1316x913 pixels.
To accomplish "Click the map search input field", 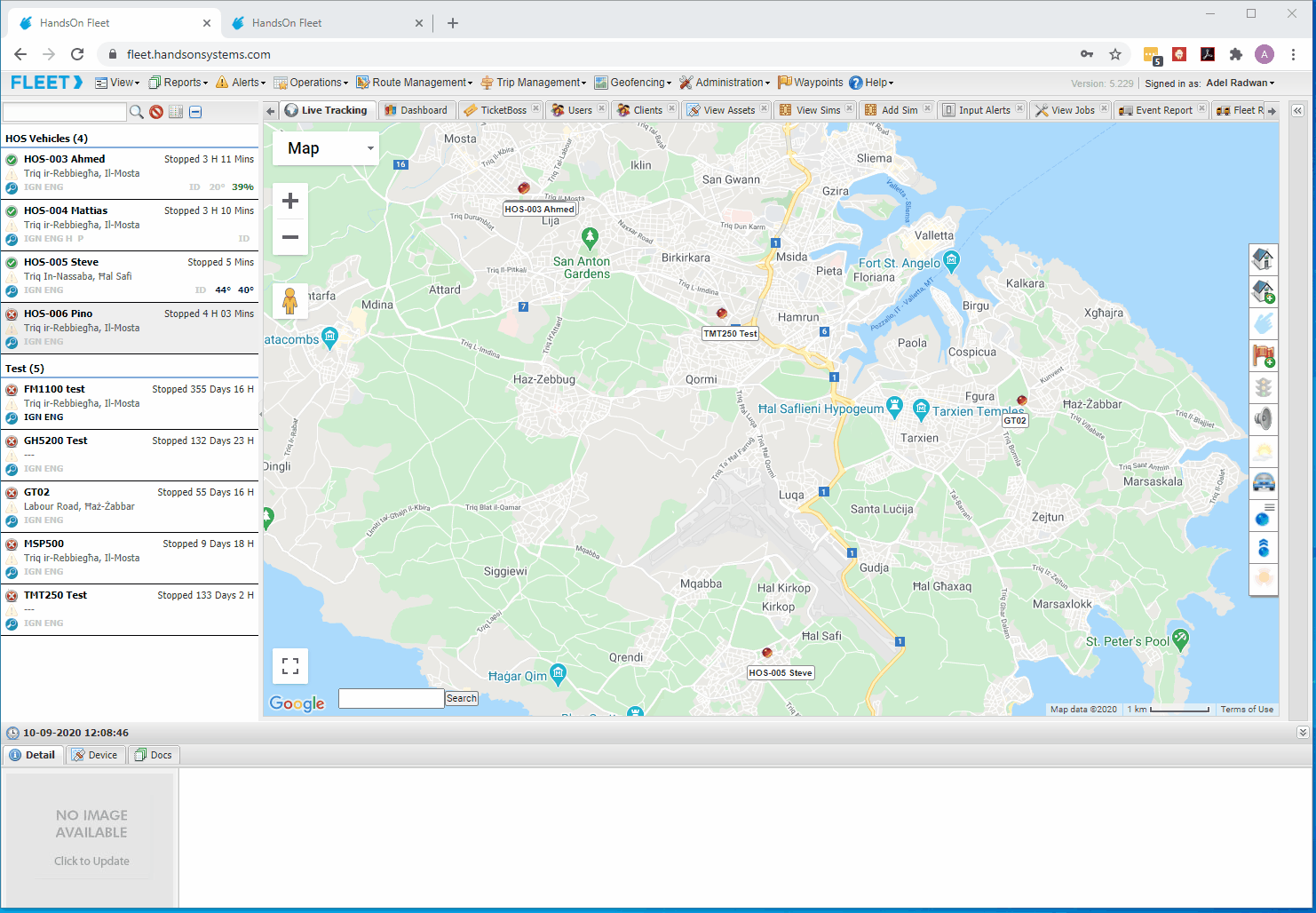I will click(x=392, y=698).
